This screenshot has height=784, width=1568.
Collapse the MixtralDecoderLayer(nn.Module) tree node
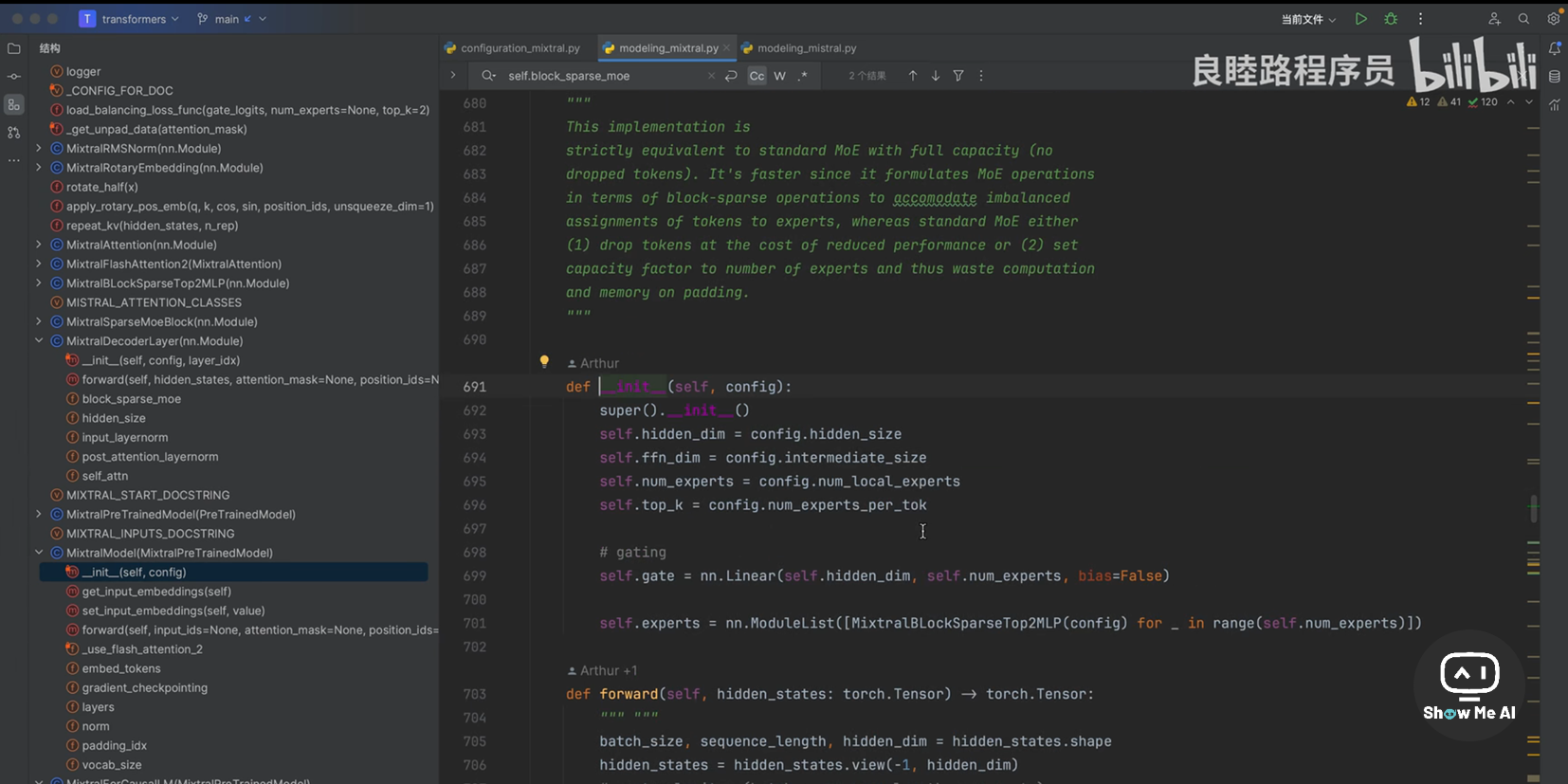[x=39, y=341]
